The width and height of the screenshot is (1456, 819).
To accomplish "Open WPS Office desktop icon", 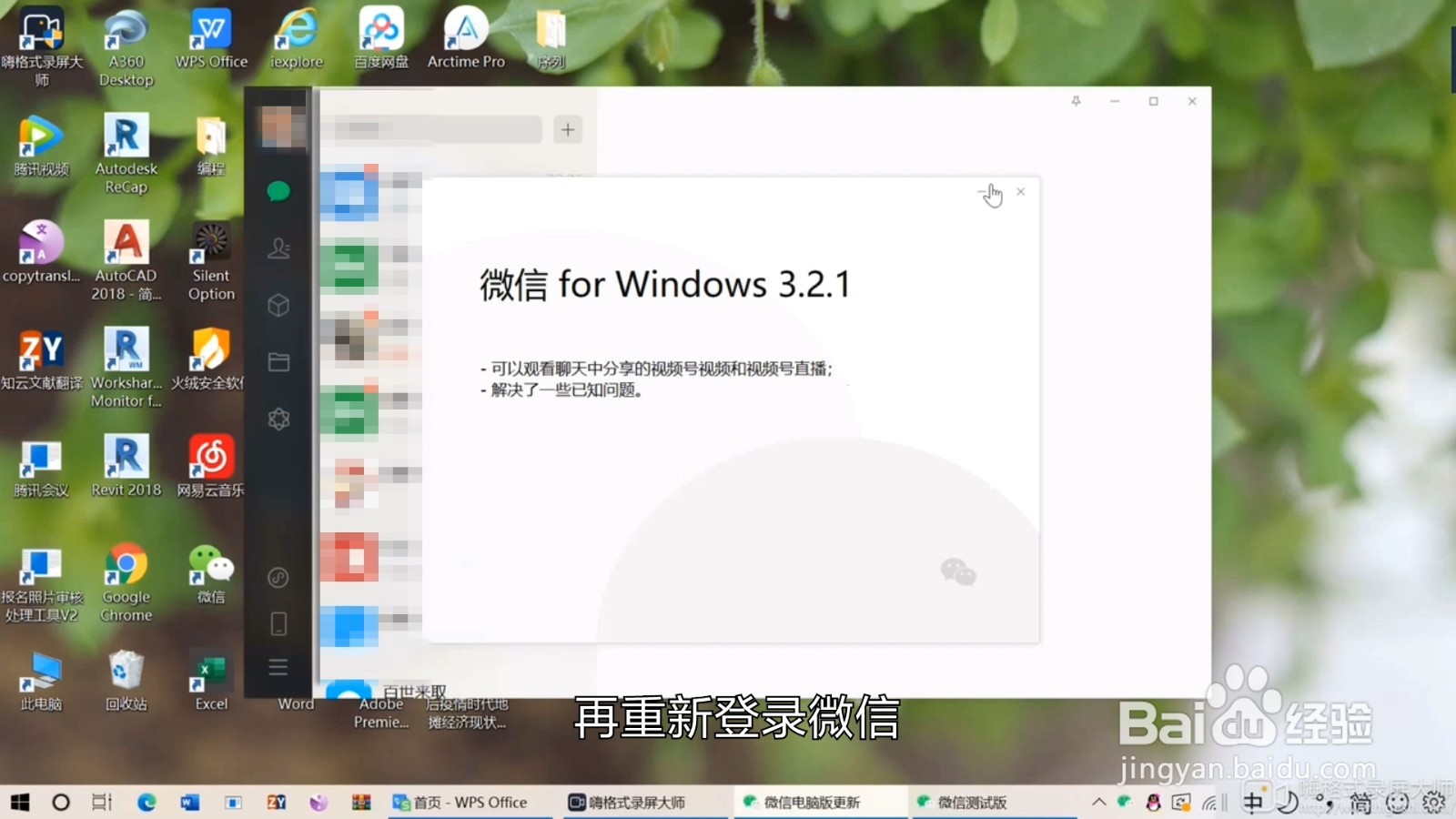I will pos(211,38).
